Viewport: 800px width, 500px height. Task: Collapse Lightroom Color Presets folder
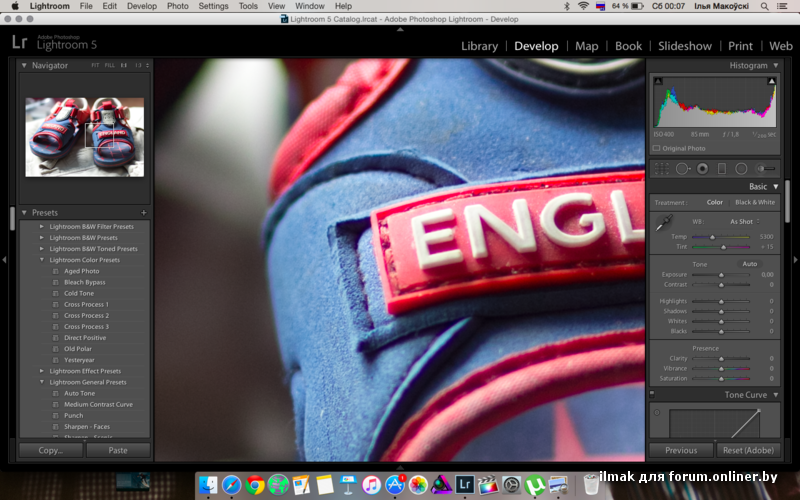coord(42,260)
